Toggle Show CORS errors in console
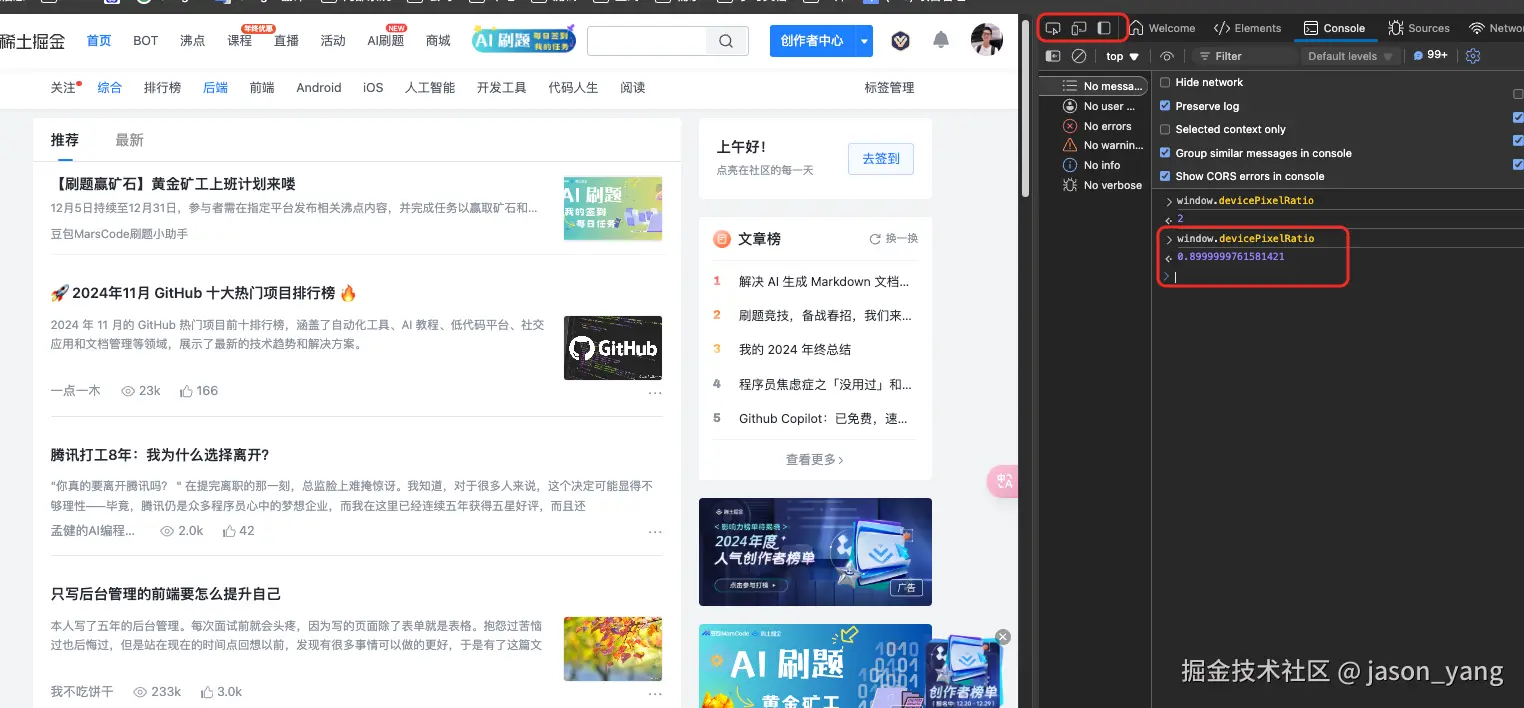Screen dimensions: 1524x708 (1165, 176)
